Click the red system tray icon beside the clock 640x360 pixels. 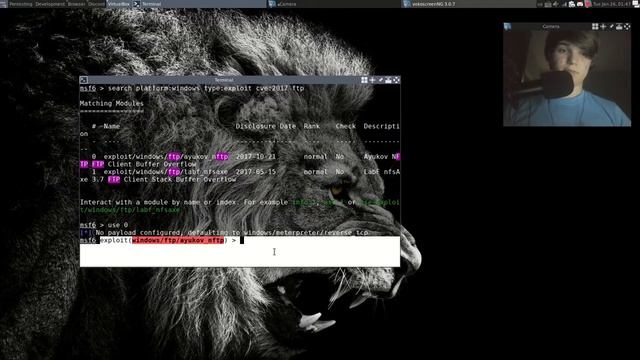click(588, 4)
